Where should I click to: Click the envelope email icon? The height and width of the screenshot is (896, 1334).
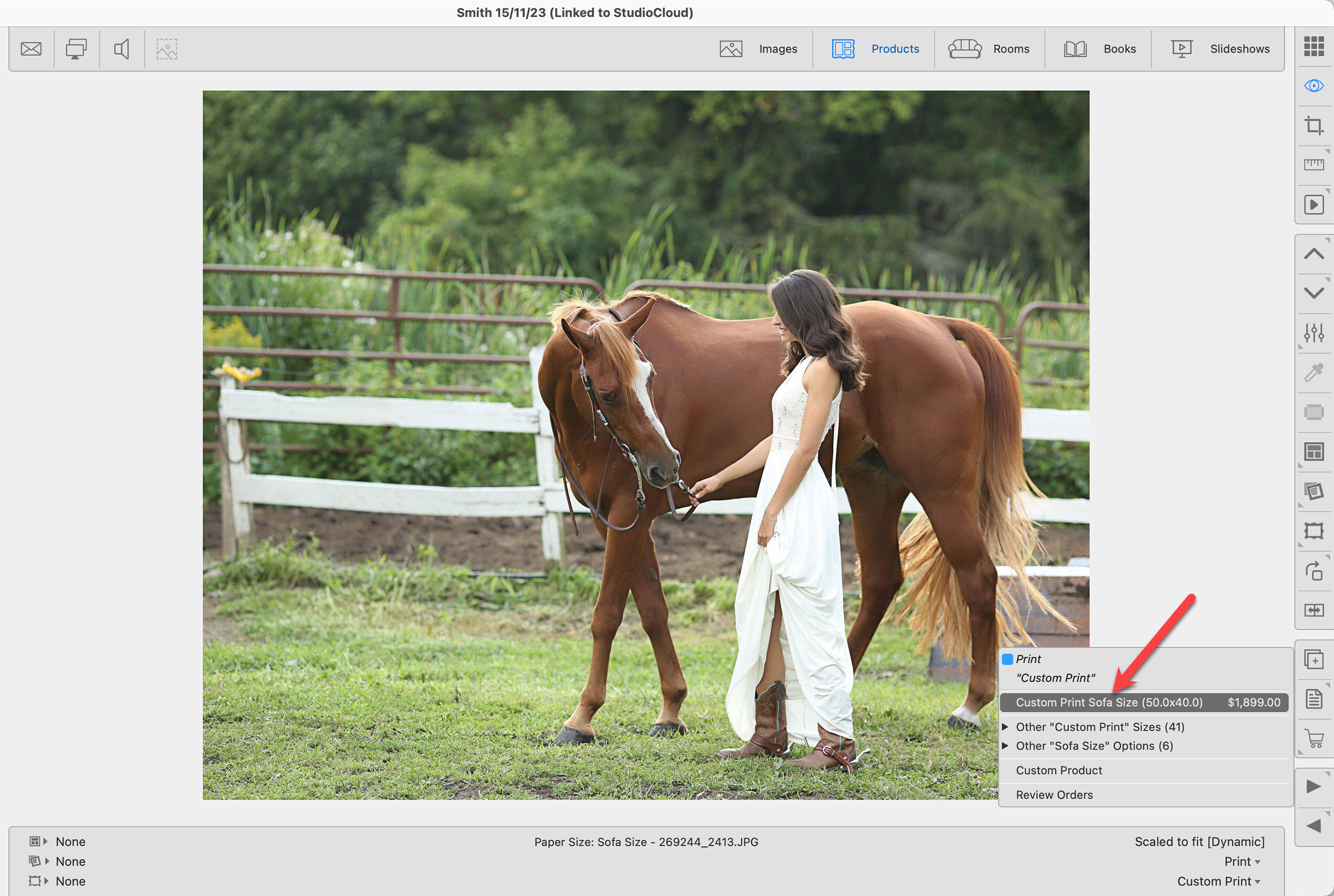click(x=31, y=49)
